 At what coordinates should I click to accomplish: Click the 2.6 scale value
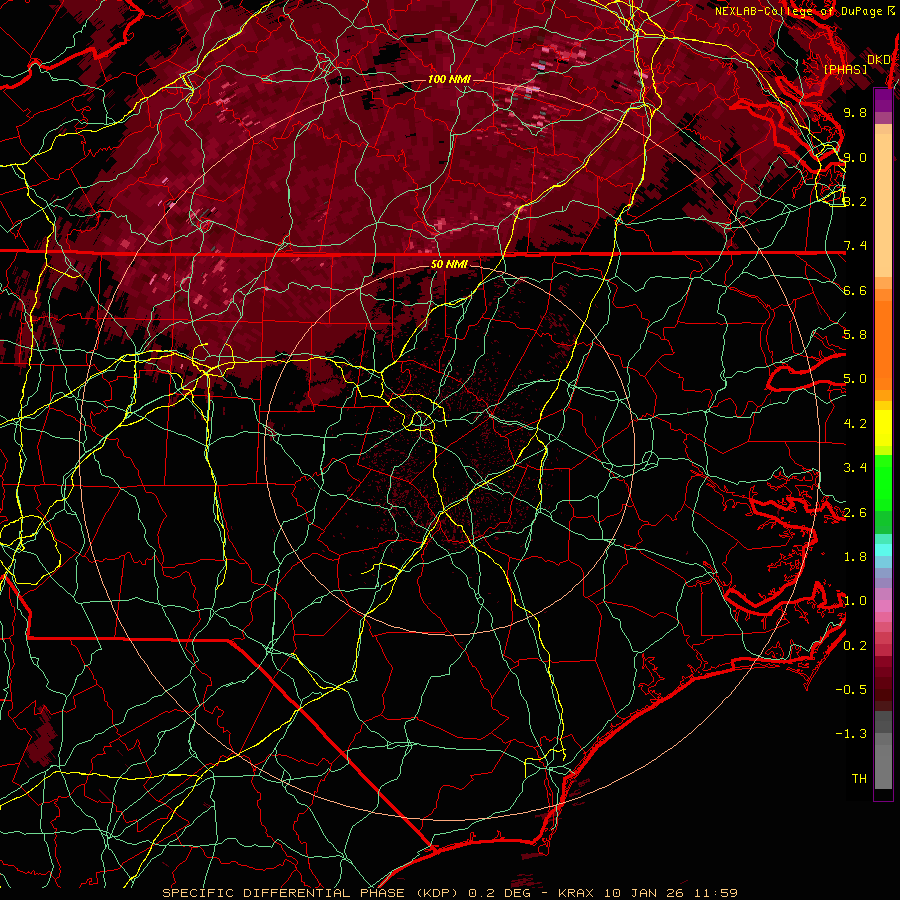855,513
